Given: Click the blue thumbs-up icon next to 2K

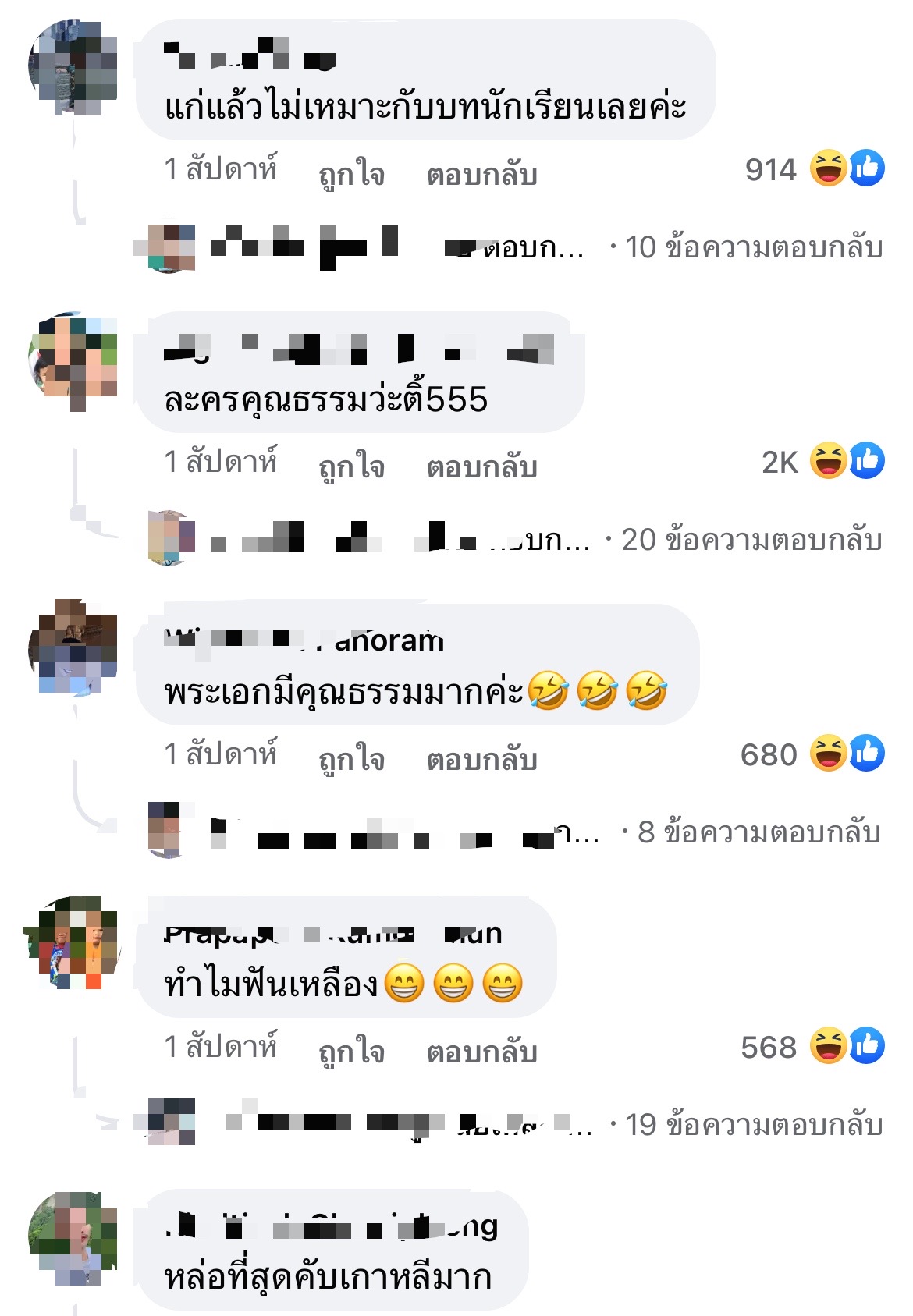Looking at the screenshot, I should (866, 461).
